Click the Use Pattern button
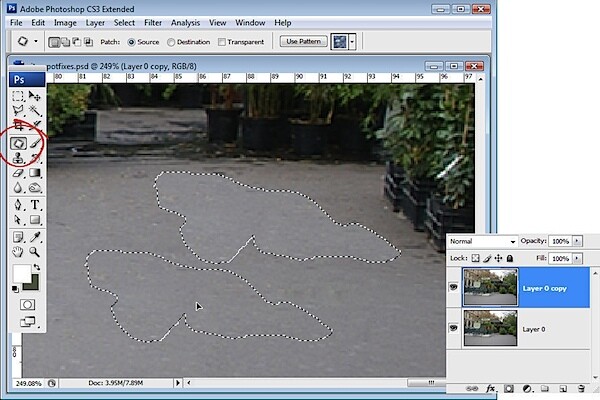The height and width of the screenshot is (400, 600). (303, 41)
